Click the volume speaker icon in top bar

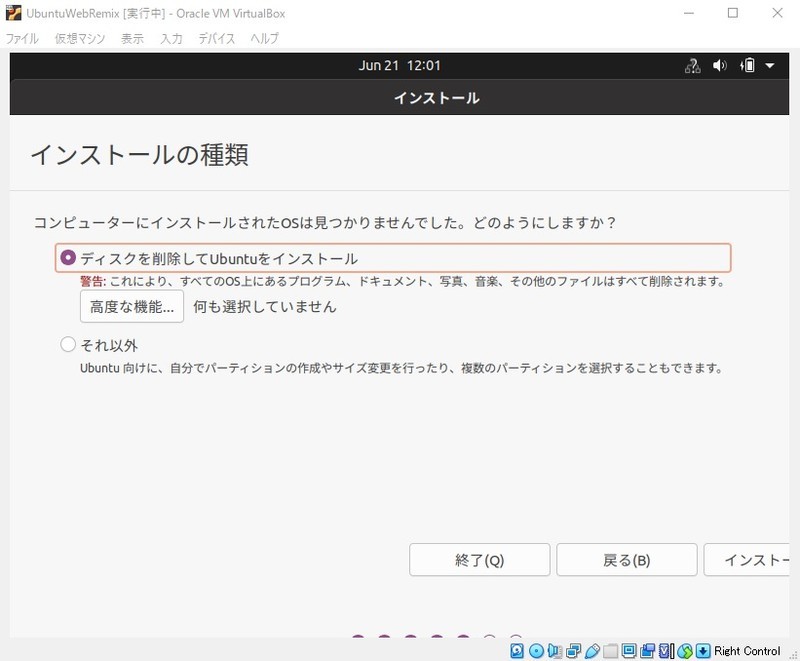(719, 66)
